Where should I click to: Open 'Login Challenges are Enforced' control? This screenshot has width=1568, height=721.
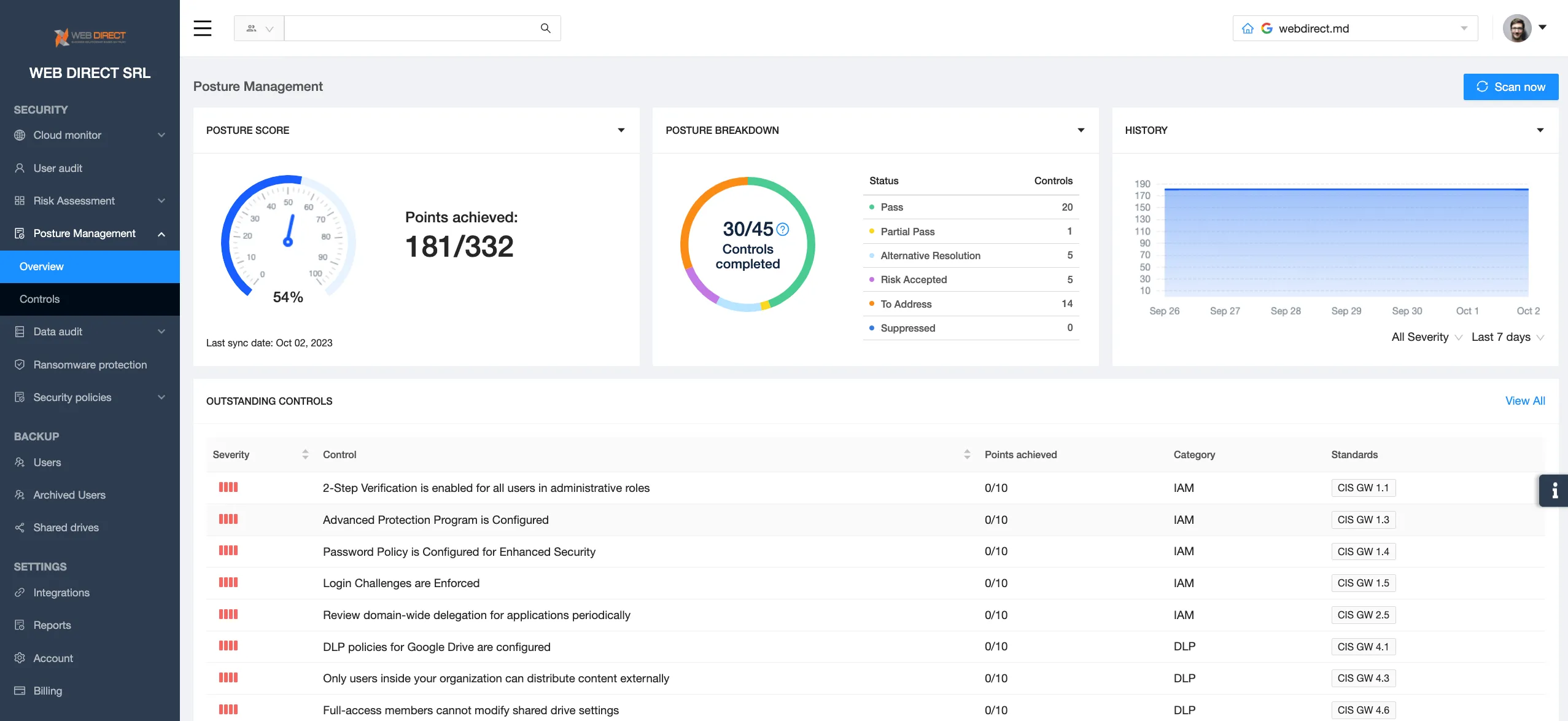[401, 583]
